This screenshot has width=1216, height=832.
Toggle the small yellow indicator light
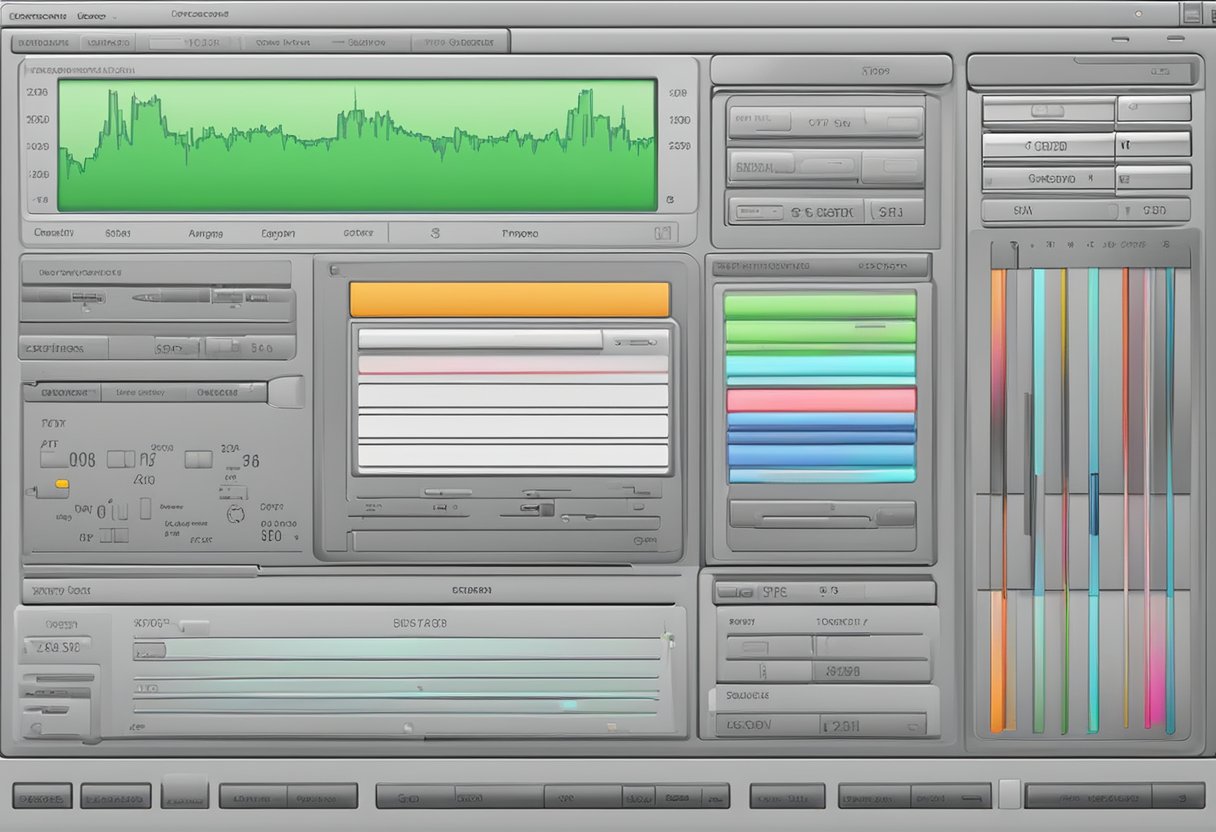[62, 484]
